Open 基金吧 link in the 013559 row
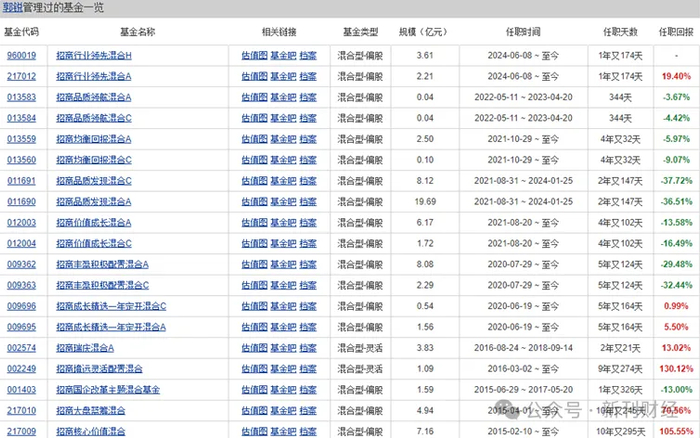The height and width of the screenshot is (438, 700). pyautogui.click(x=283, y=139)
